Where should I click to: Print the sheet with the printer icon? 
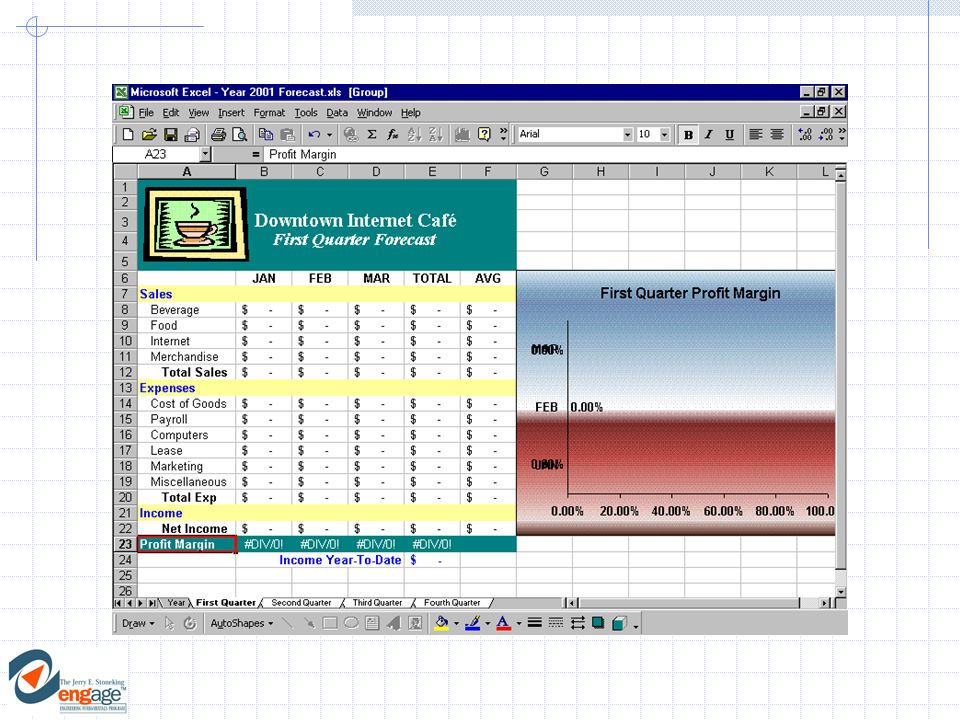[x=219, y=134]
